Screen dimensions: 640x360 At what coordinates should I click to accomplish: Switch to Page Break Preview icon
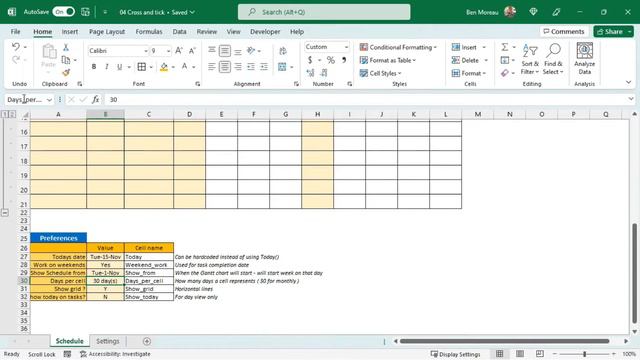[x=540, y=353]
